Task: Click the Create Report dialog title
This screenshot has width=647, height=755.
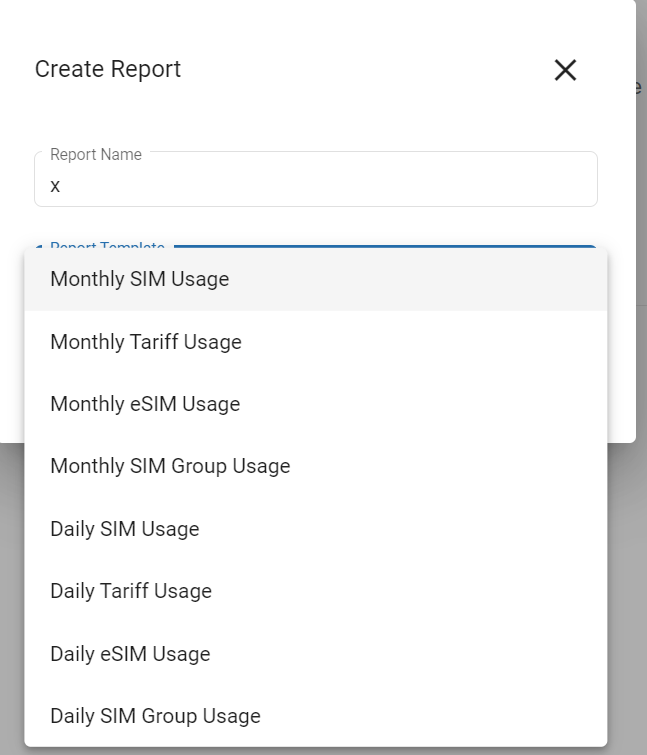Action: point(108,69)
